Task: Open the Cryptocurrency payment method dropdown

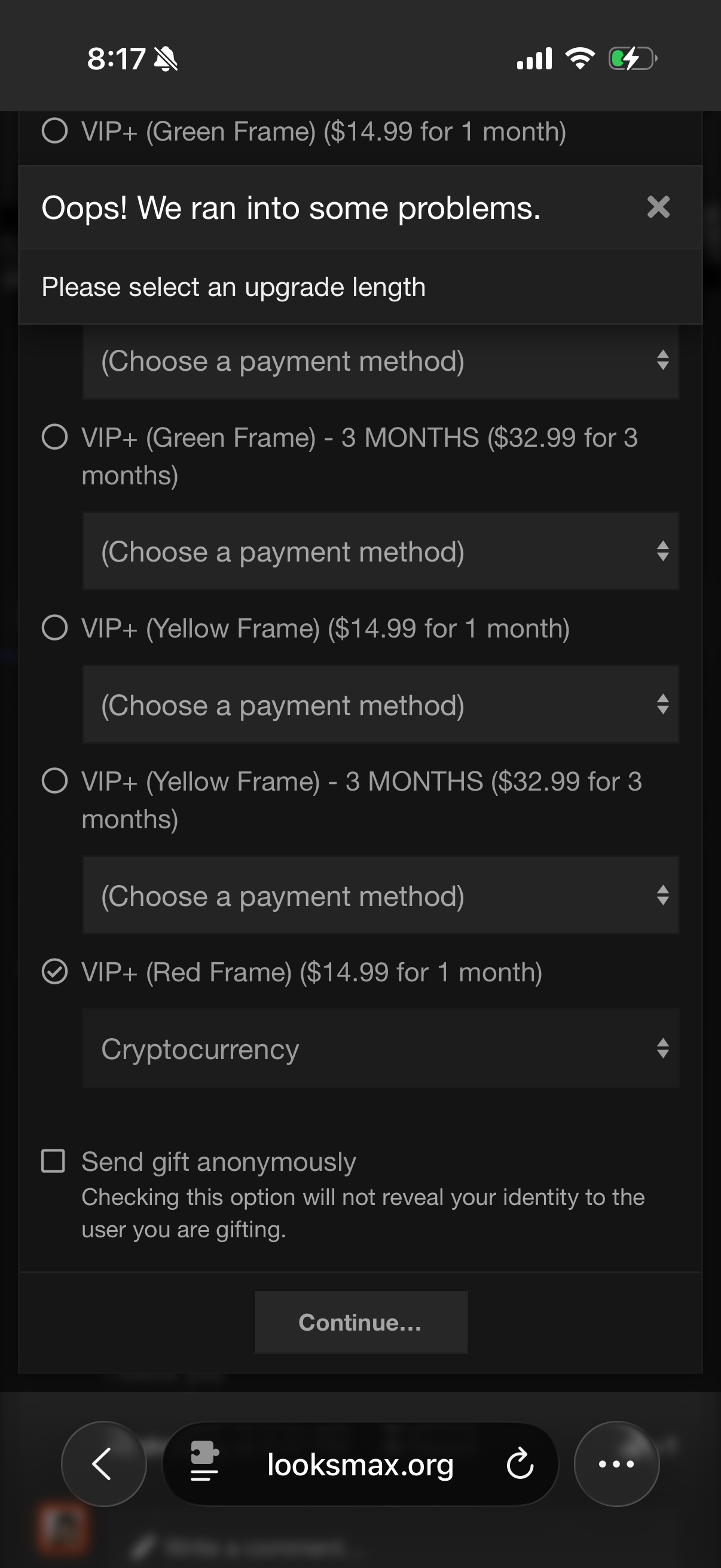Action: pos(380,1048)
